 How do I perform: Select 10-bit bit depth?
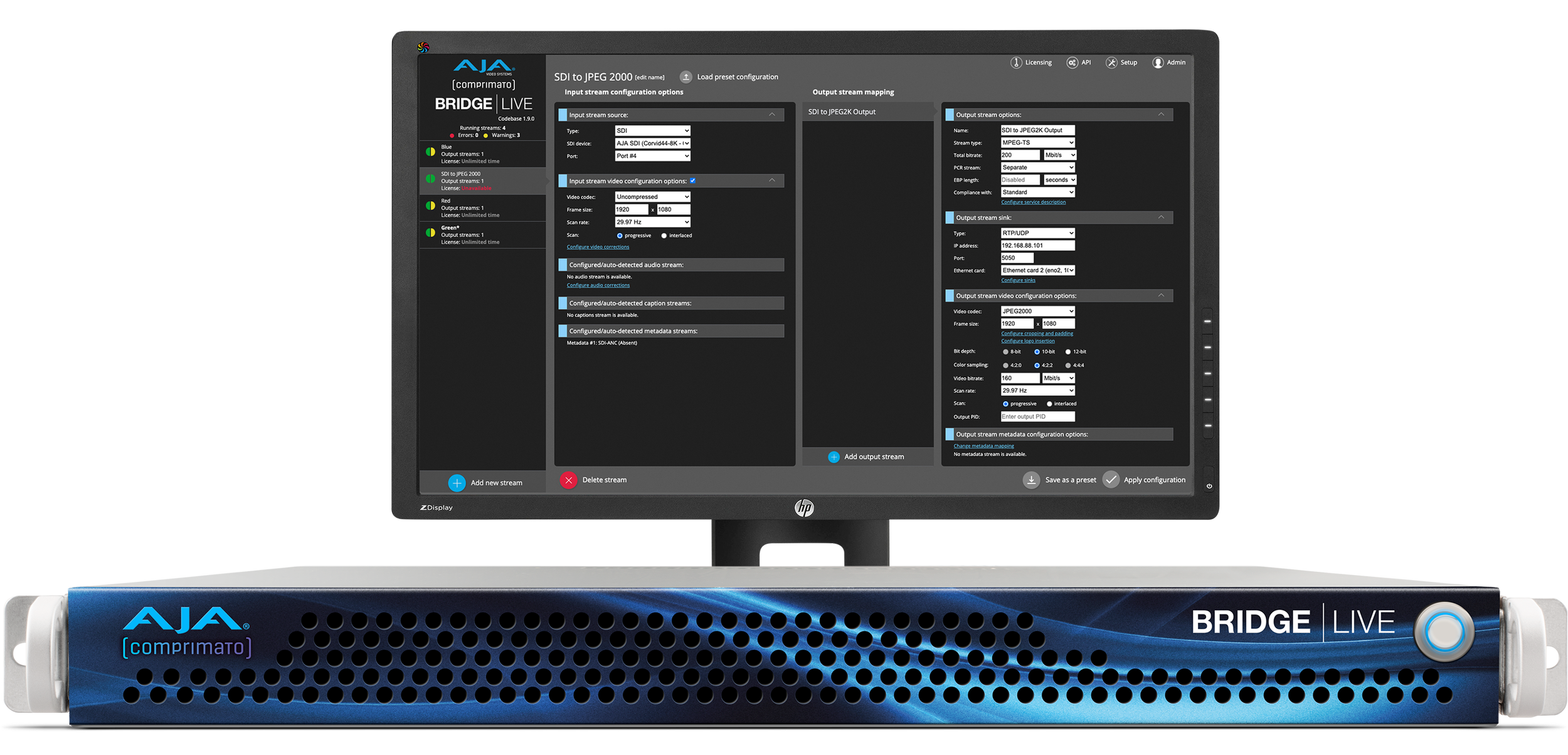click(1037, 352)
